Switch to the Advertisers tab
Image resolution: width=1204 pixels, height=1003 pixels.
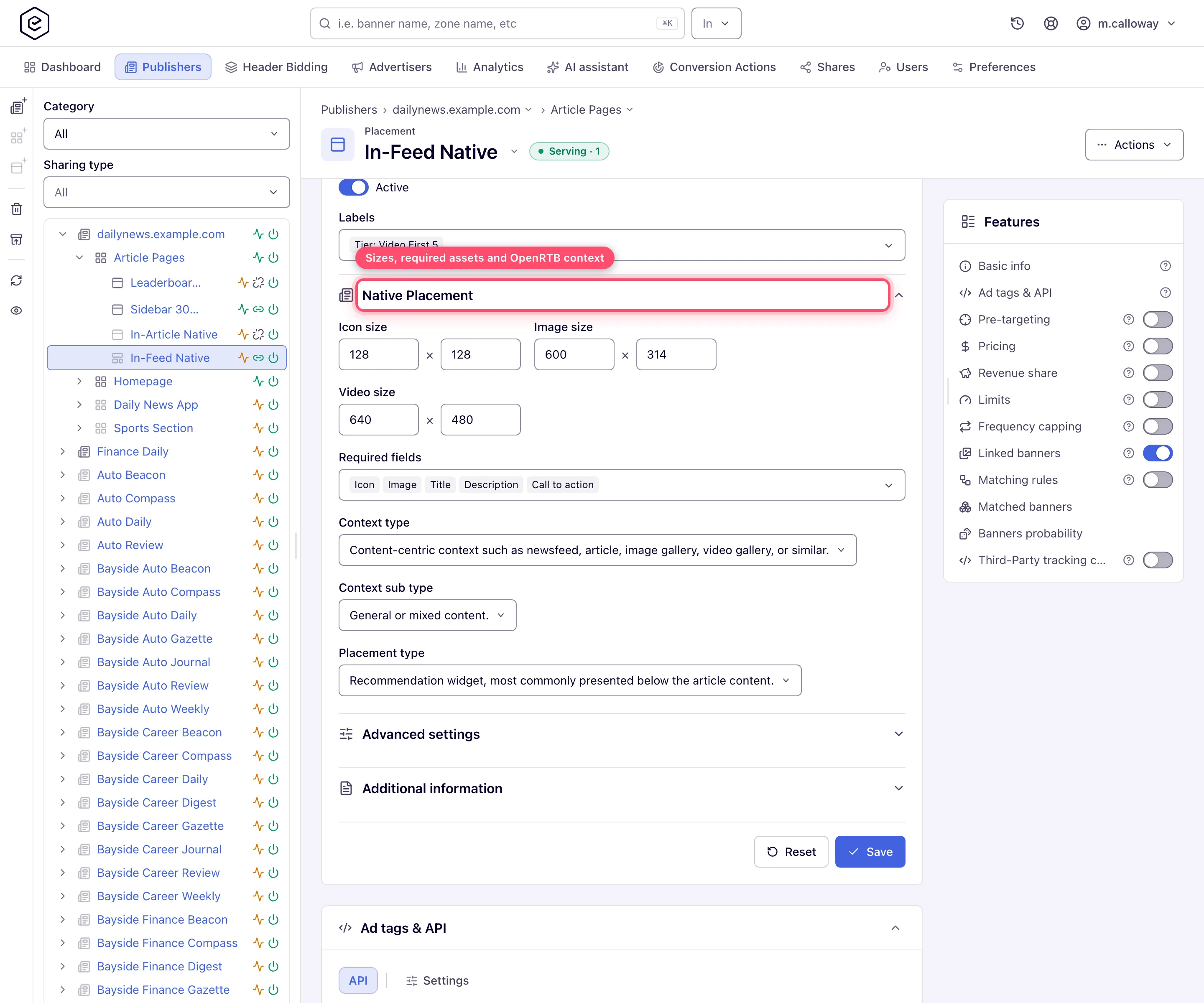(x=392, y=67)
